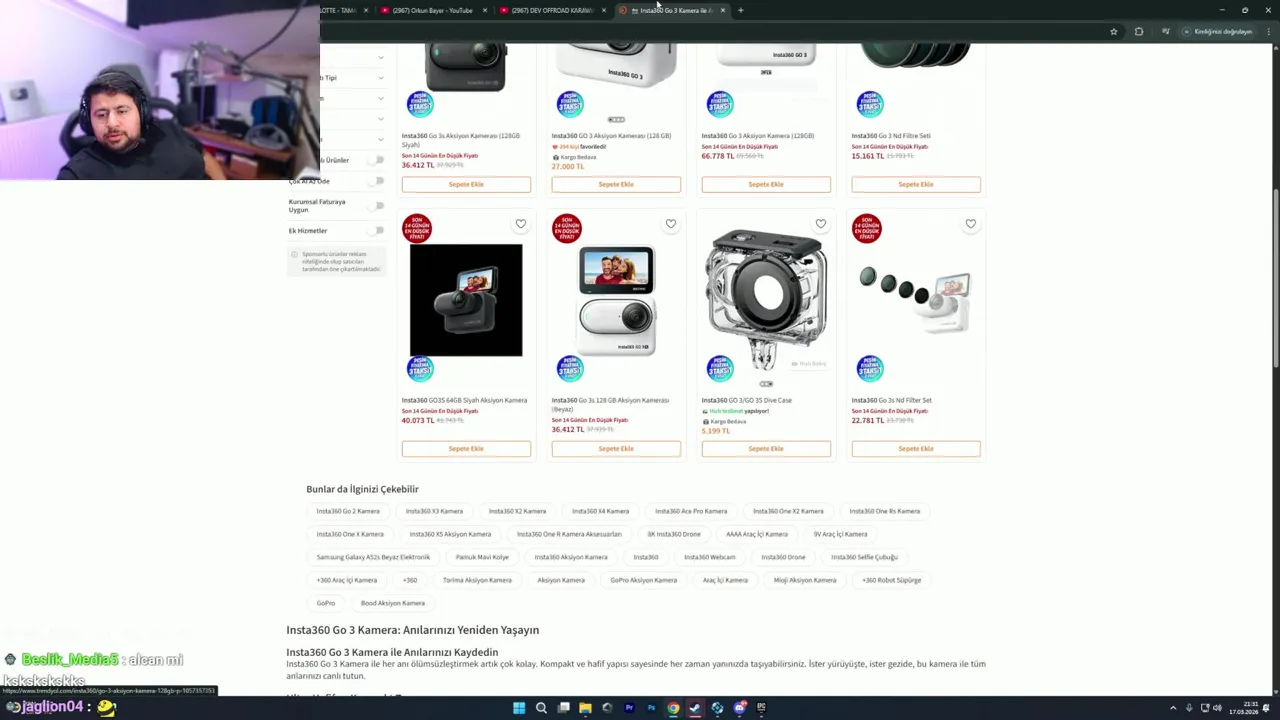
Task: Open the Samsung Galaxy A52s Beyaz Elektronik suggestion
Action: [x=373, y=557]
